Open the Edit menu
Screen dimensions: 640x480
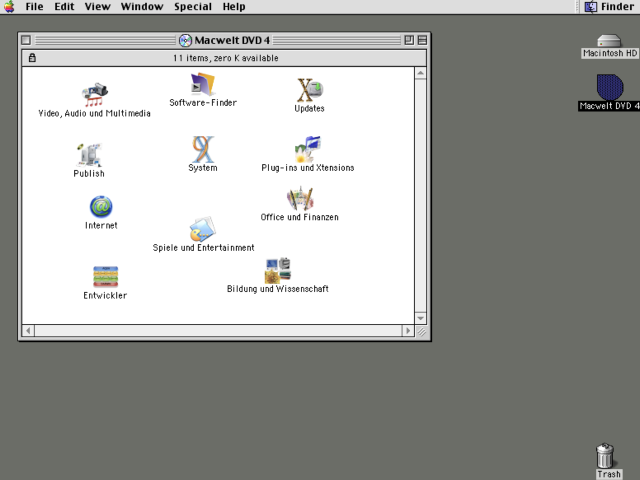tap(64, 7)
